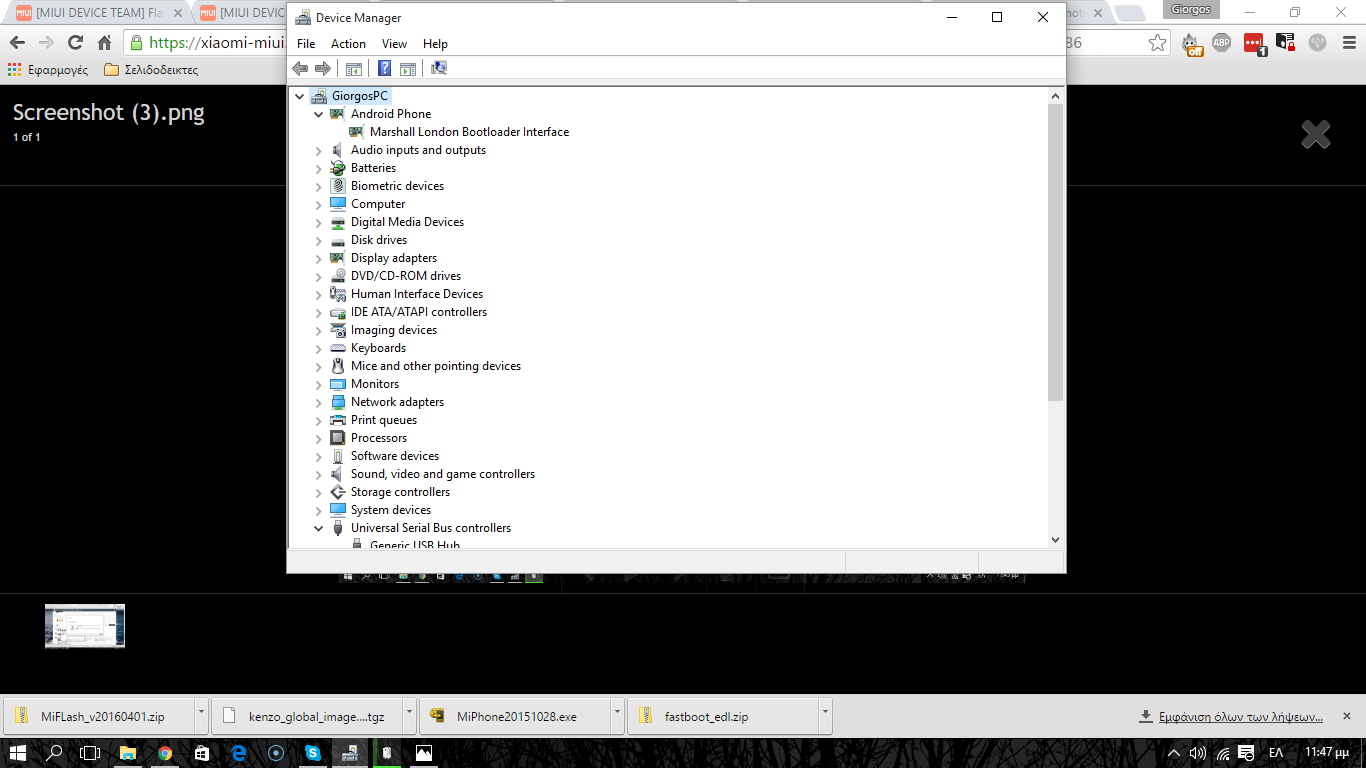Close image viewer with large X
1366x768 pixels.
(1315, 134)
